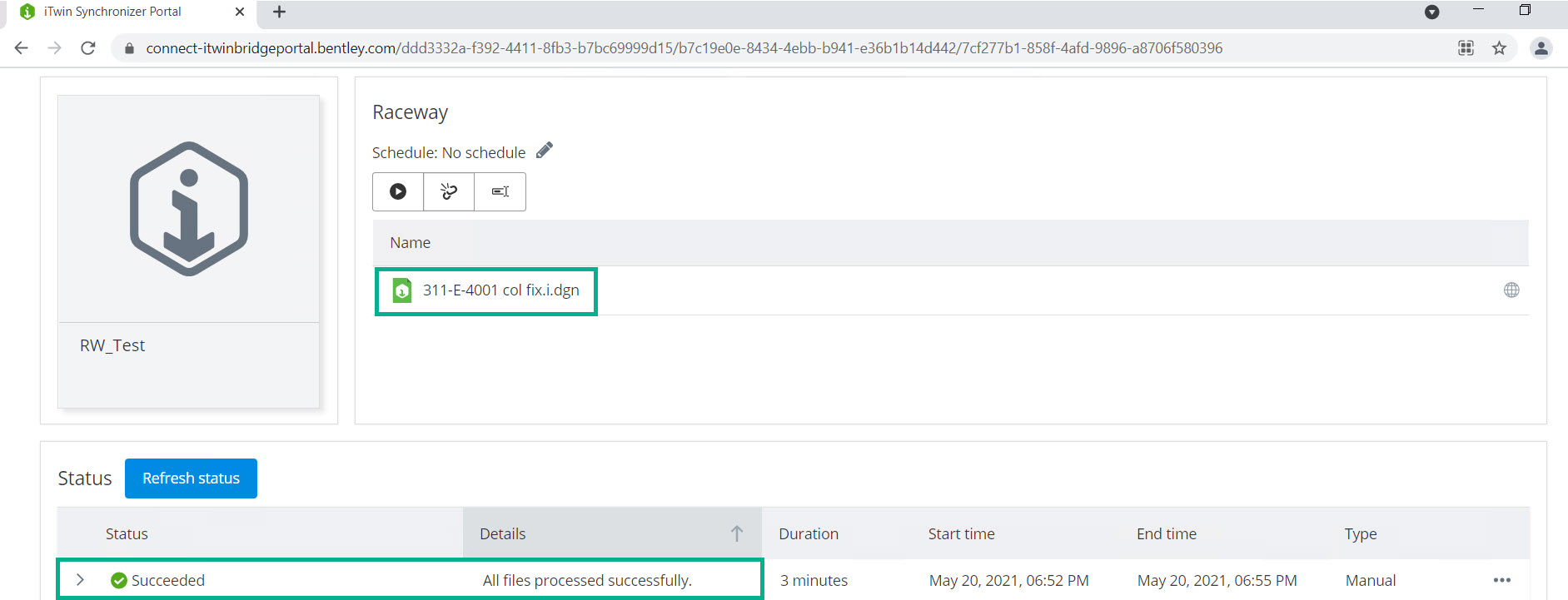Click the browser address bar URL
The image size is (1568, 600).
pos(684,48)
